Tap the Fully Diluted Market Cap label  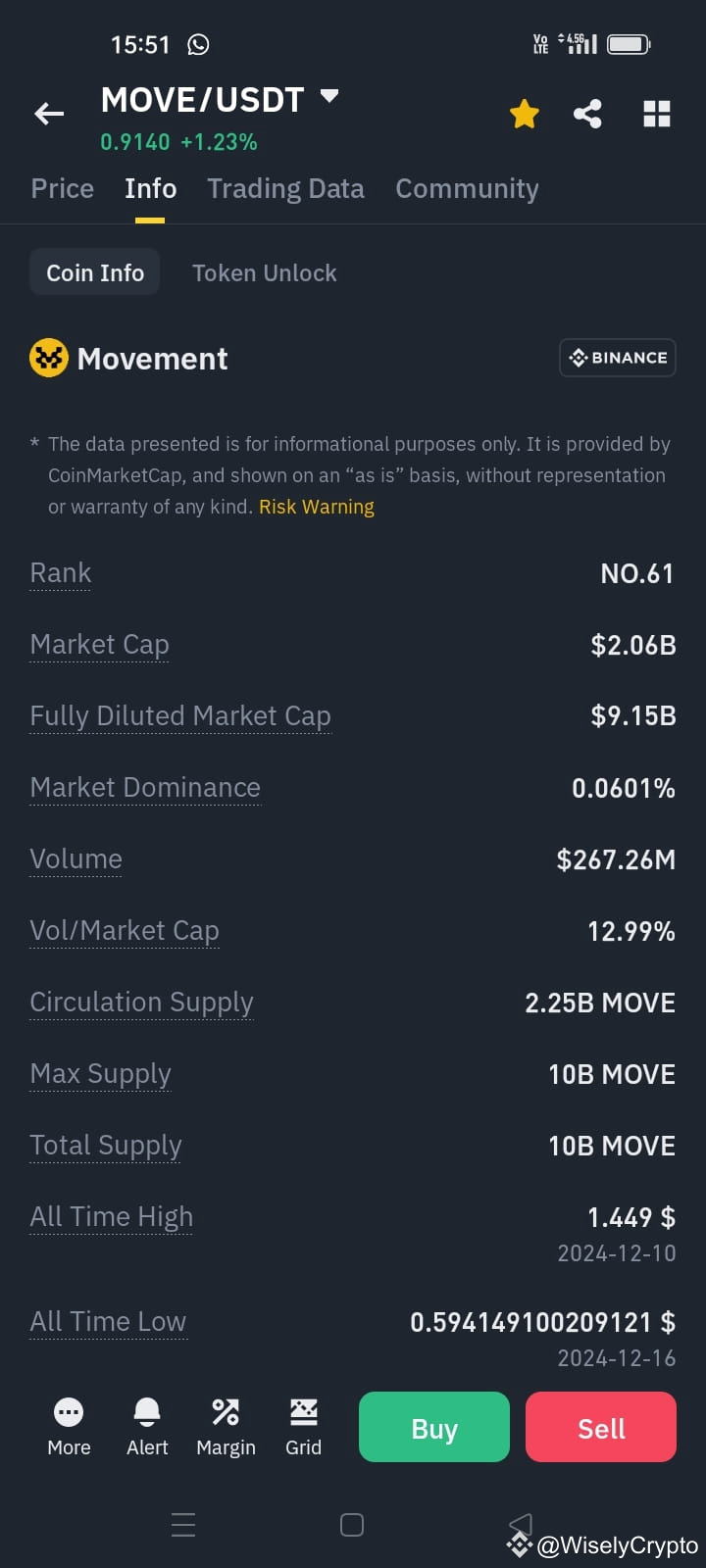[180, 716]
